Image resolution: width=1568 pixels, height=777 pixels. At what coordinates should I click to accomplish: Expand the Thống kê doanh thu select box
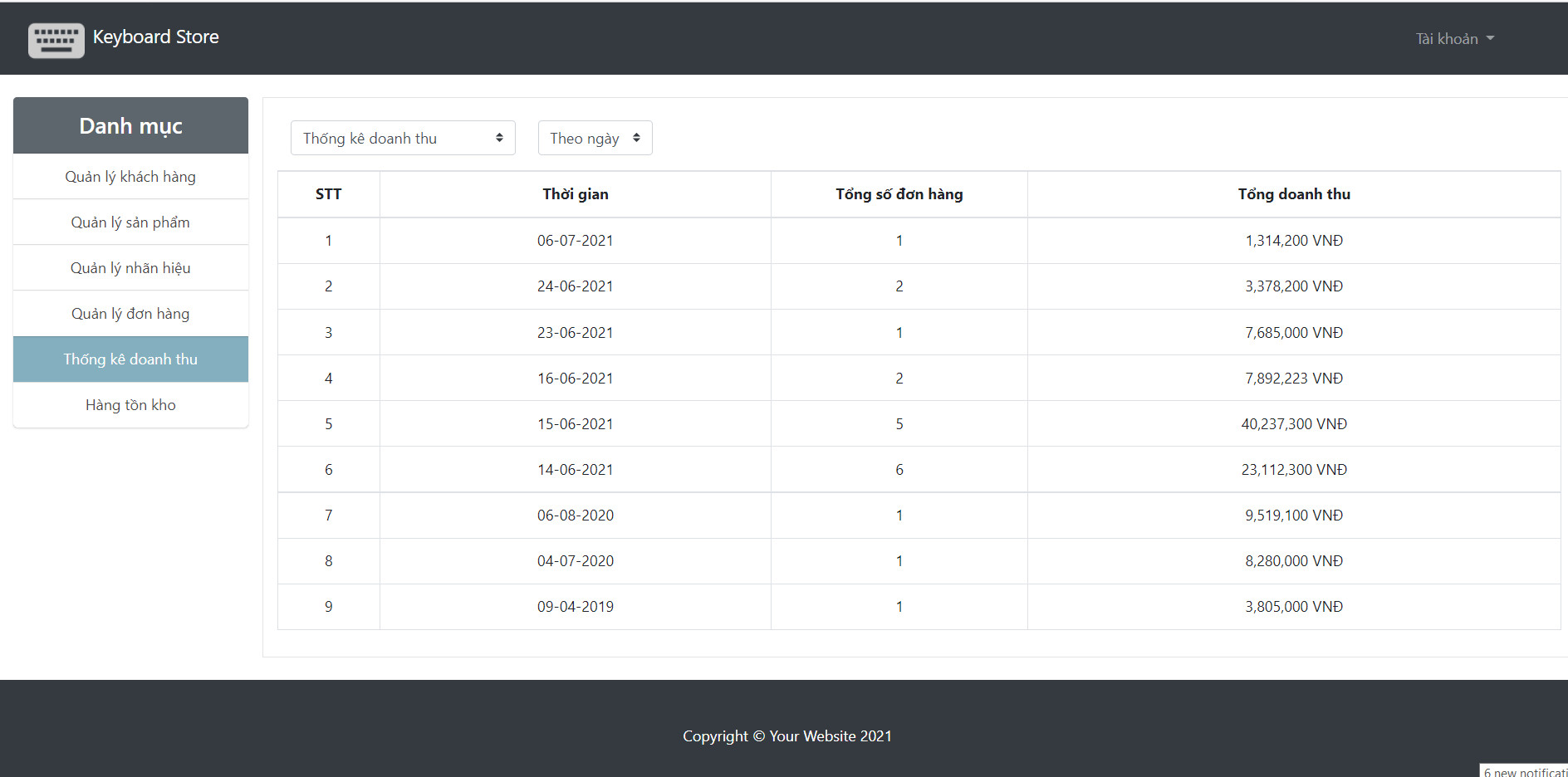tap(403, 138)
